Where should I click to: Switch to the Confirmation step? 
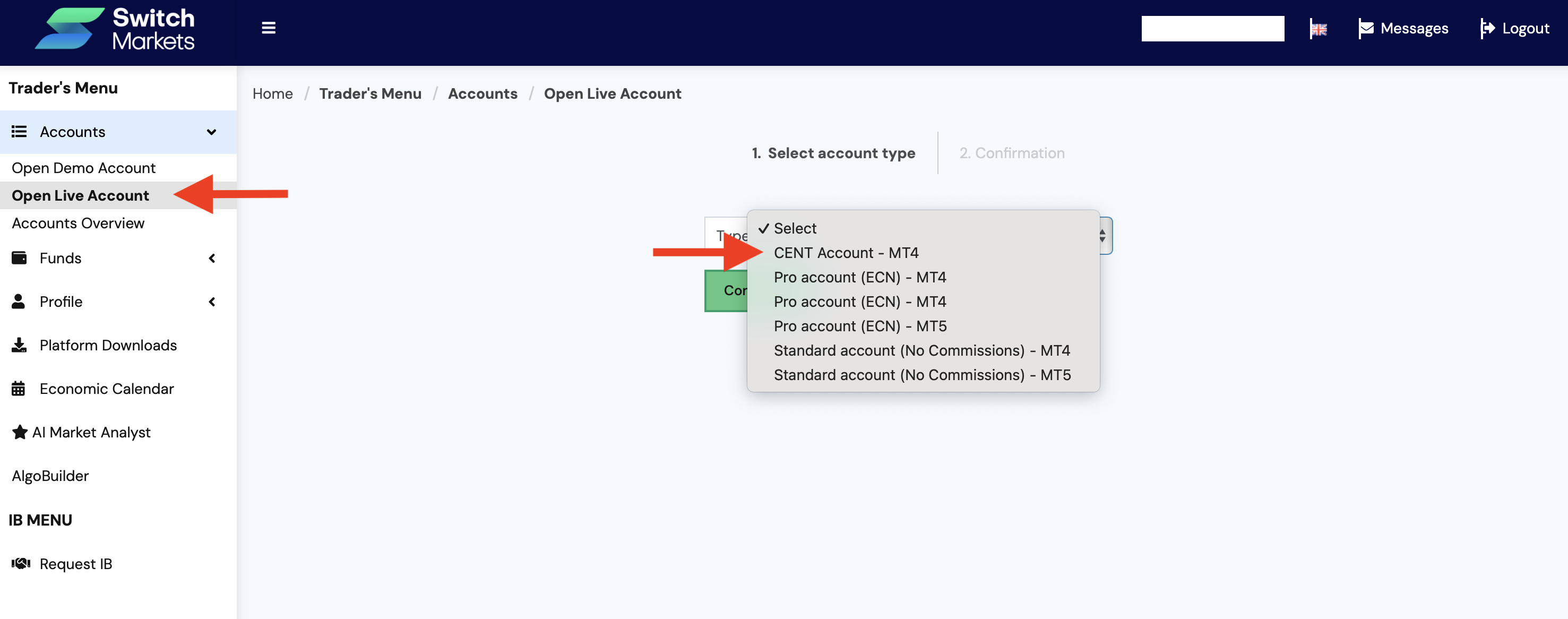click(x=1012, y=153)
